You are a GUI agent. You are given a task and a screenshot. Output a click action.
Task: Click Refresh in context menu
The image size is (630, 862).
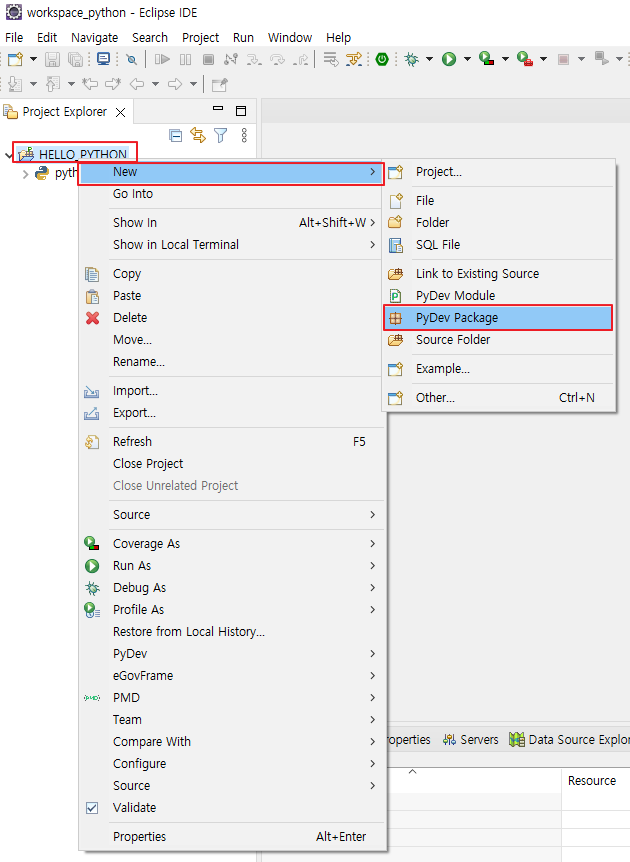(x=232, y=441)
